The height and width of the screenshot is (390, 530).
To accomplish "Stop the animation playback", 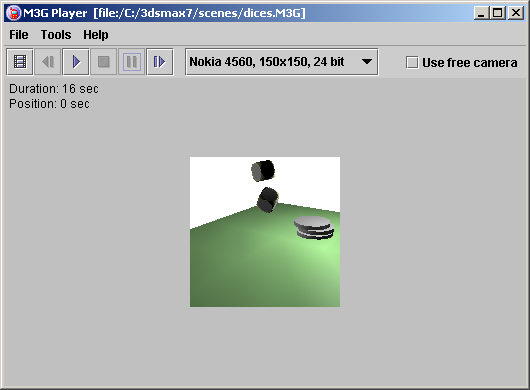I will [x=104, y=62].
